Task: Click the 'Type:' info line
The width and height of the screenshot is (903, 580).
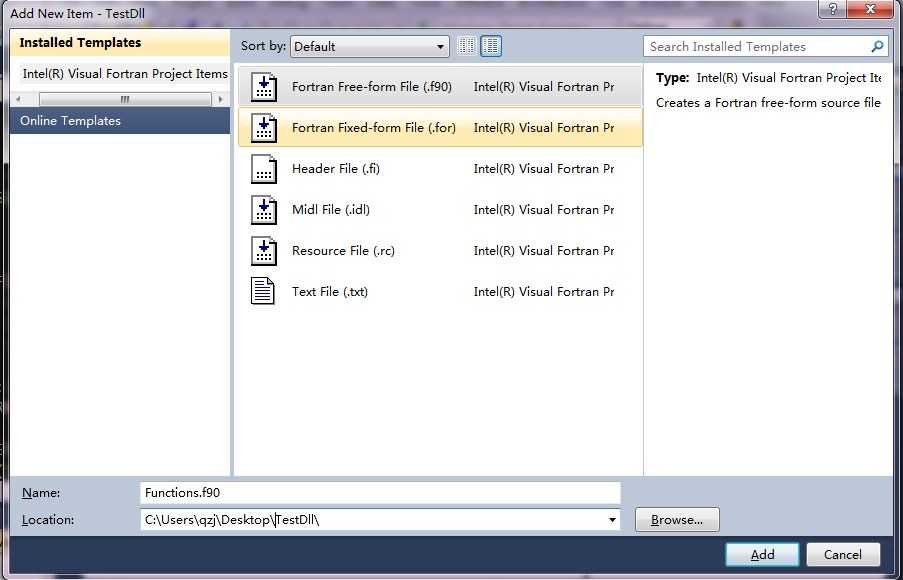Action: pyautogui.click(x=768, y=78)
